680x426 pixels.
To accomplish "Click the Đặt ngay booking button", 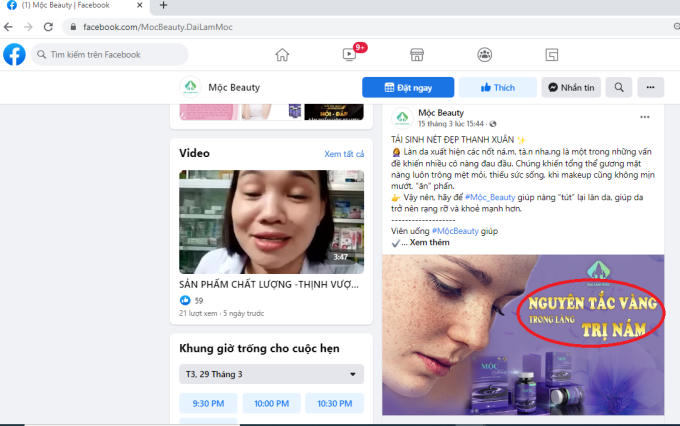I will pyautogui.click(x=408, y=87).
